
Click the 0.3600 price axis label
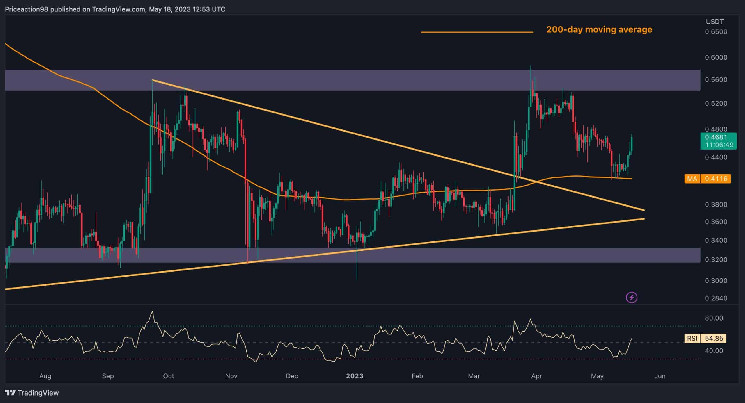[716, 222]
